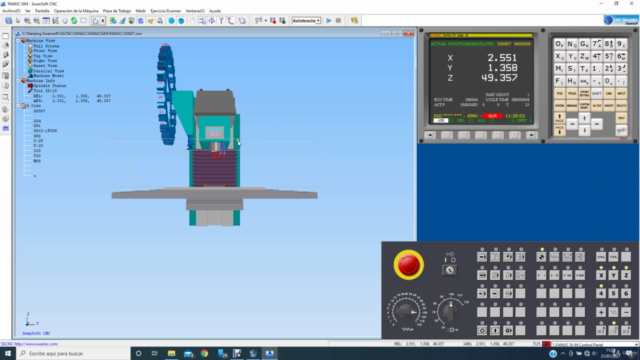Viewport: 640px width, 360px height.
Task: Click the Windows search box
Action: click(x=73, y=353)
